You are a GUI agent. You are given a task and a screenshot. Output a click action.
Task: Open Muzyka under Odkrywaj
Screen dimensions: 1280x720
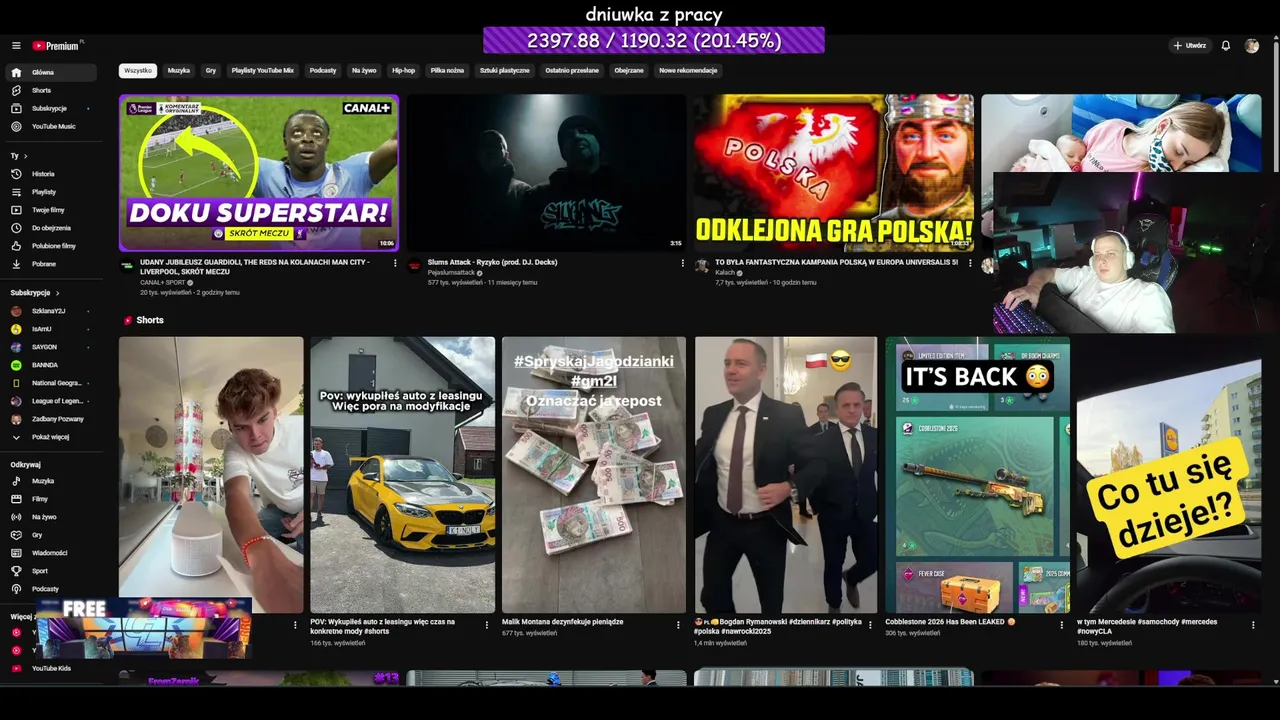(x=50, y=481)
